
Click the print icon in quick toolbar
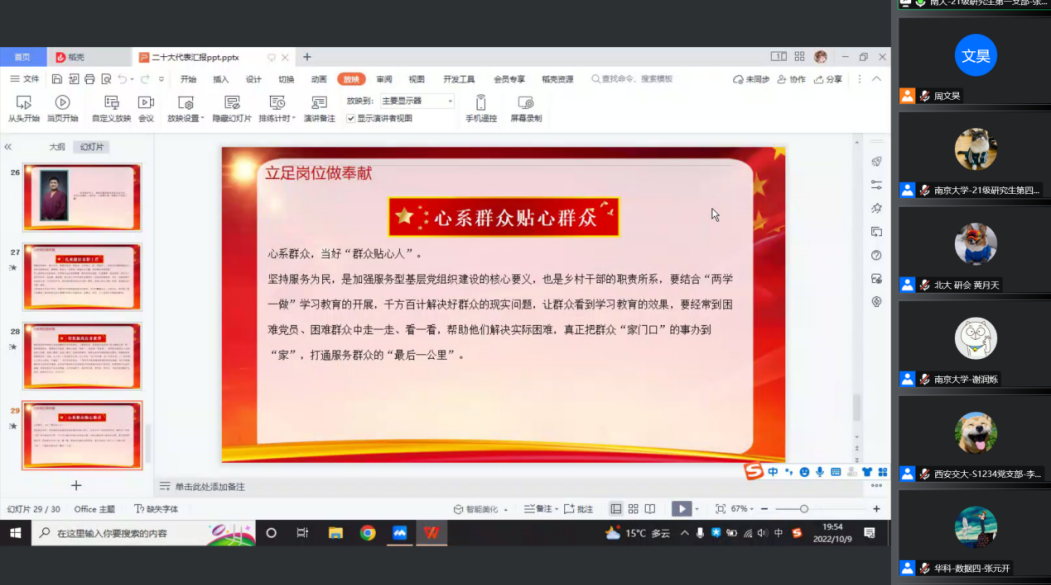pyautogui.click(x=90, y=79)
